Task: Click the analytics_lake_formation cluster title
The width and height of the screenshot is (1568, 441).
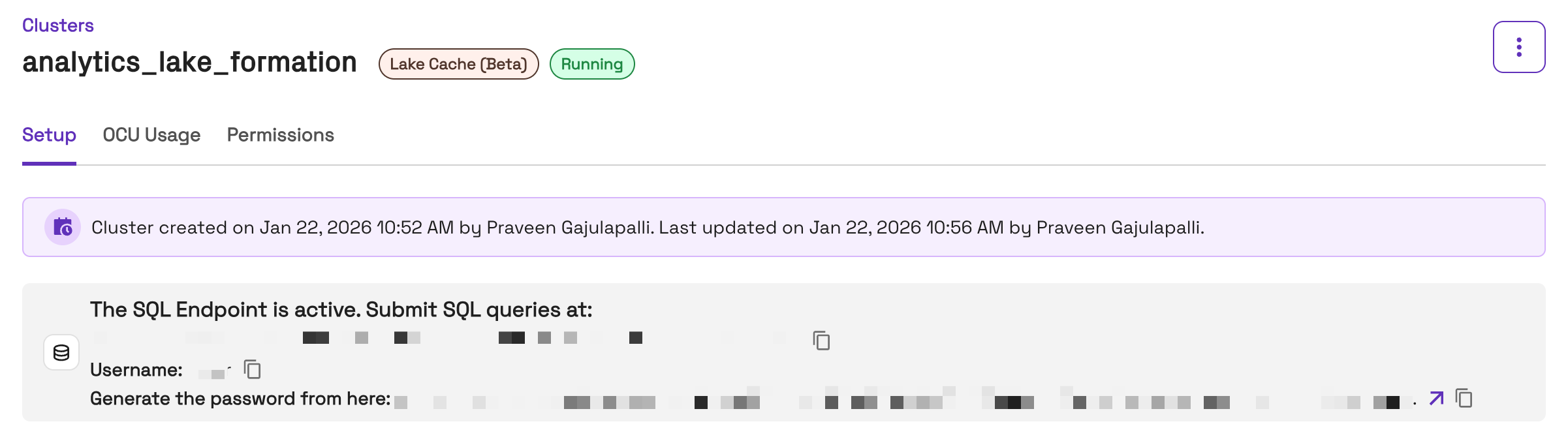Action: 189,63
